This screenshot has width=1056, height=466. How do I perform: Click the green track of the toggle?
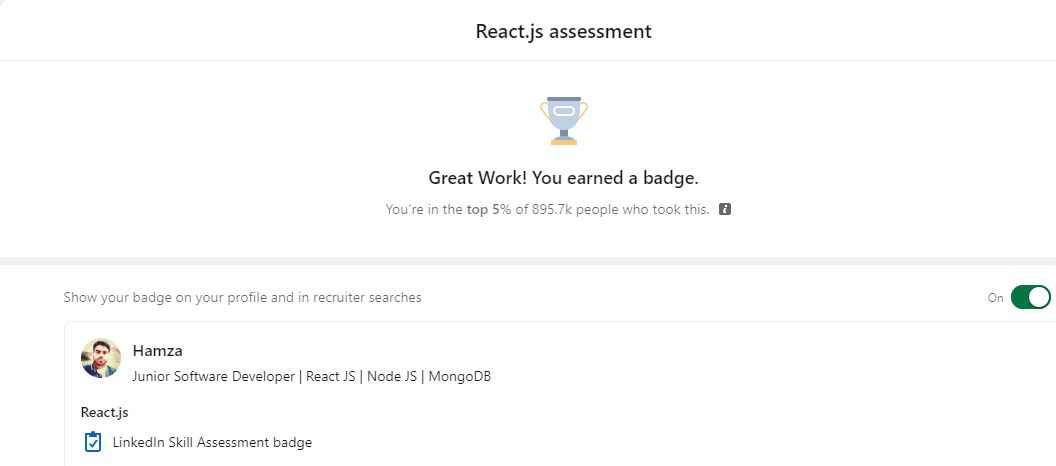[1020, 297]
